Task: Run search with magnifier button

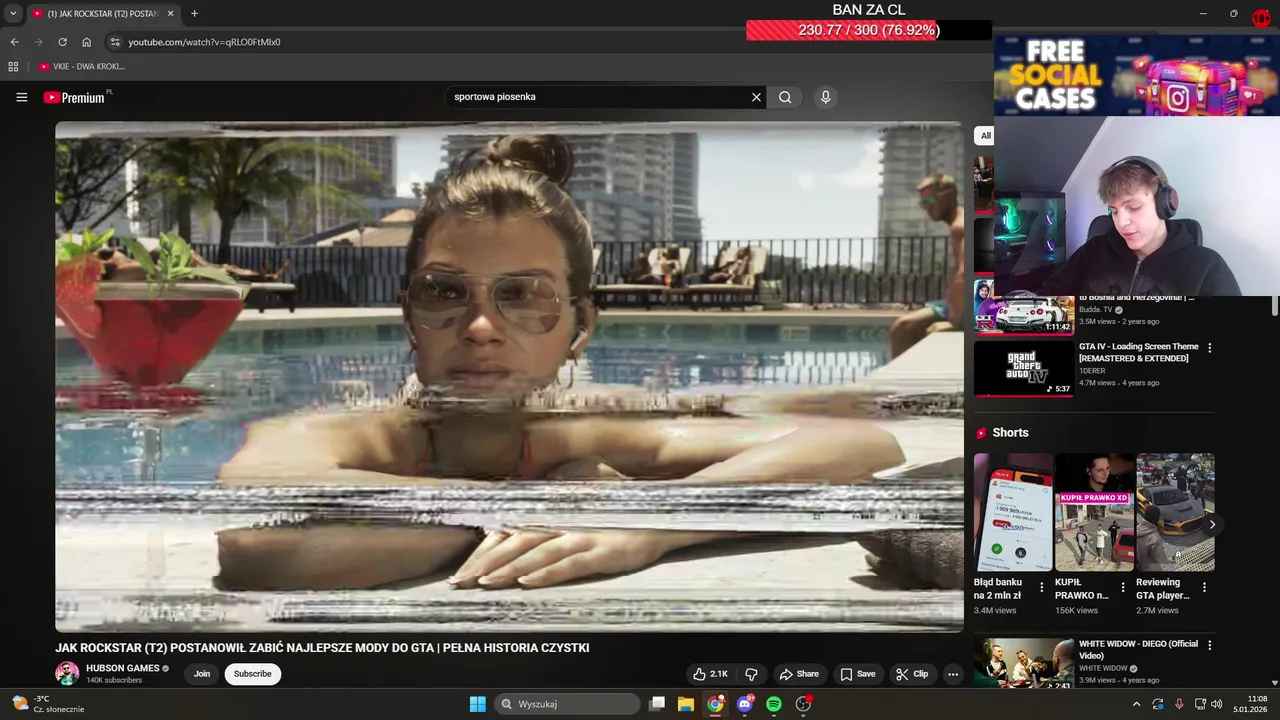Action: tap(785, 97)
